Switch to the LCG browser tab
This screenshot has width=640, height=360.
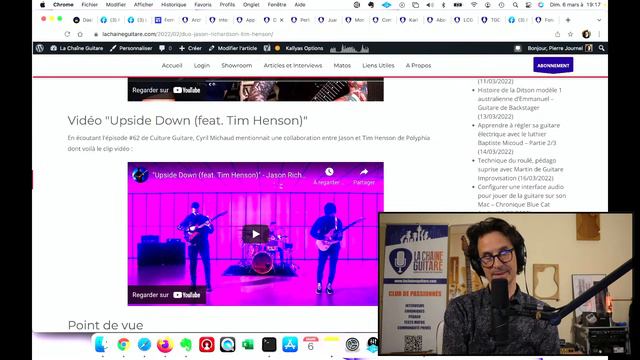click(x=464, y=20)
